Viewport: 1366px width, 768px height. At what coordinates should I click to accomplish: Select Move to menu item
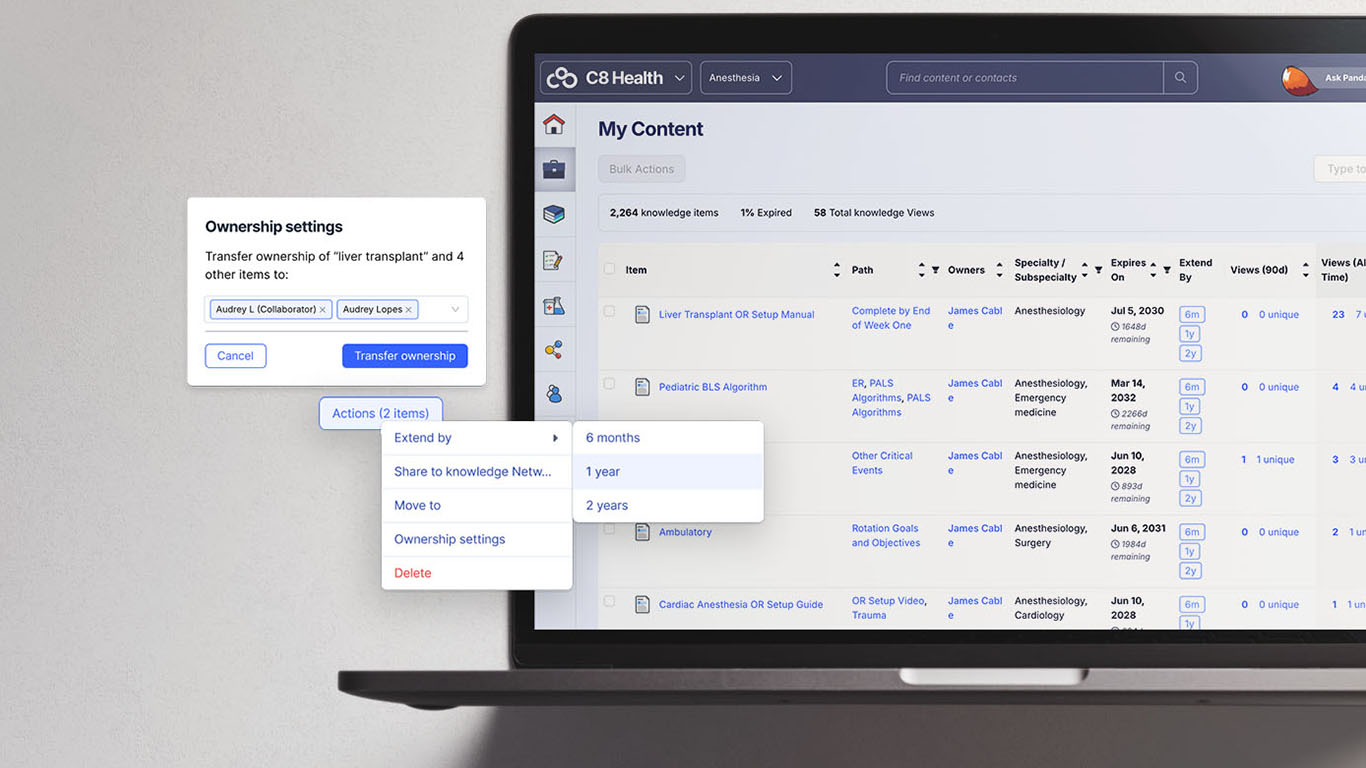[x=477, y=506]
